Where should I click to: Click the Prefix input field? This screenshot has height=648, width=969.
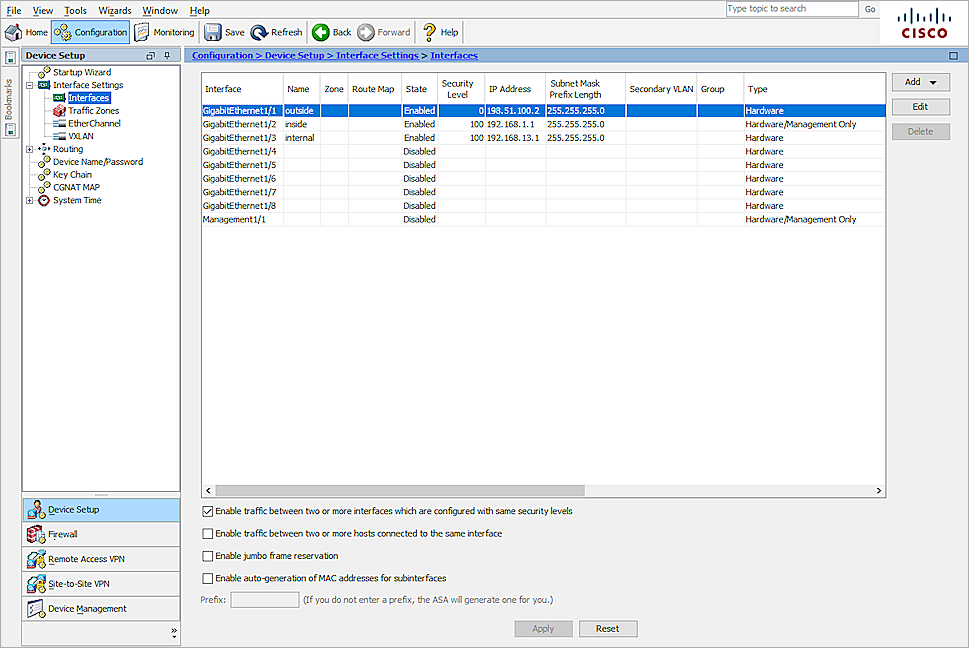point(264,599)
